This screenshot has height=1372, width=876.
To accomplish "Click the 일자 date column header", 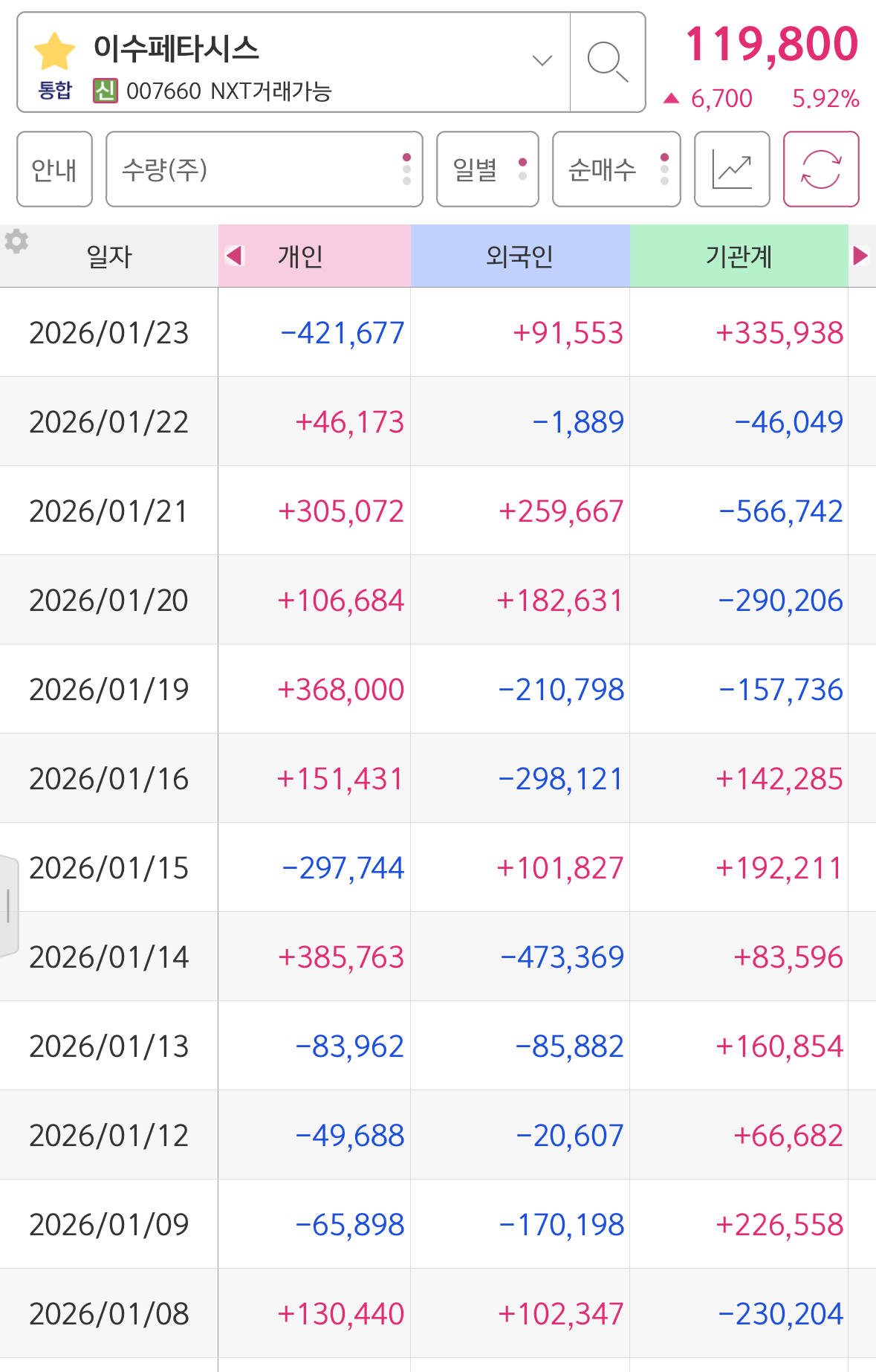I will [x=109, y=256].
